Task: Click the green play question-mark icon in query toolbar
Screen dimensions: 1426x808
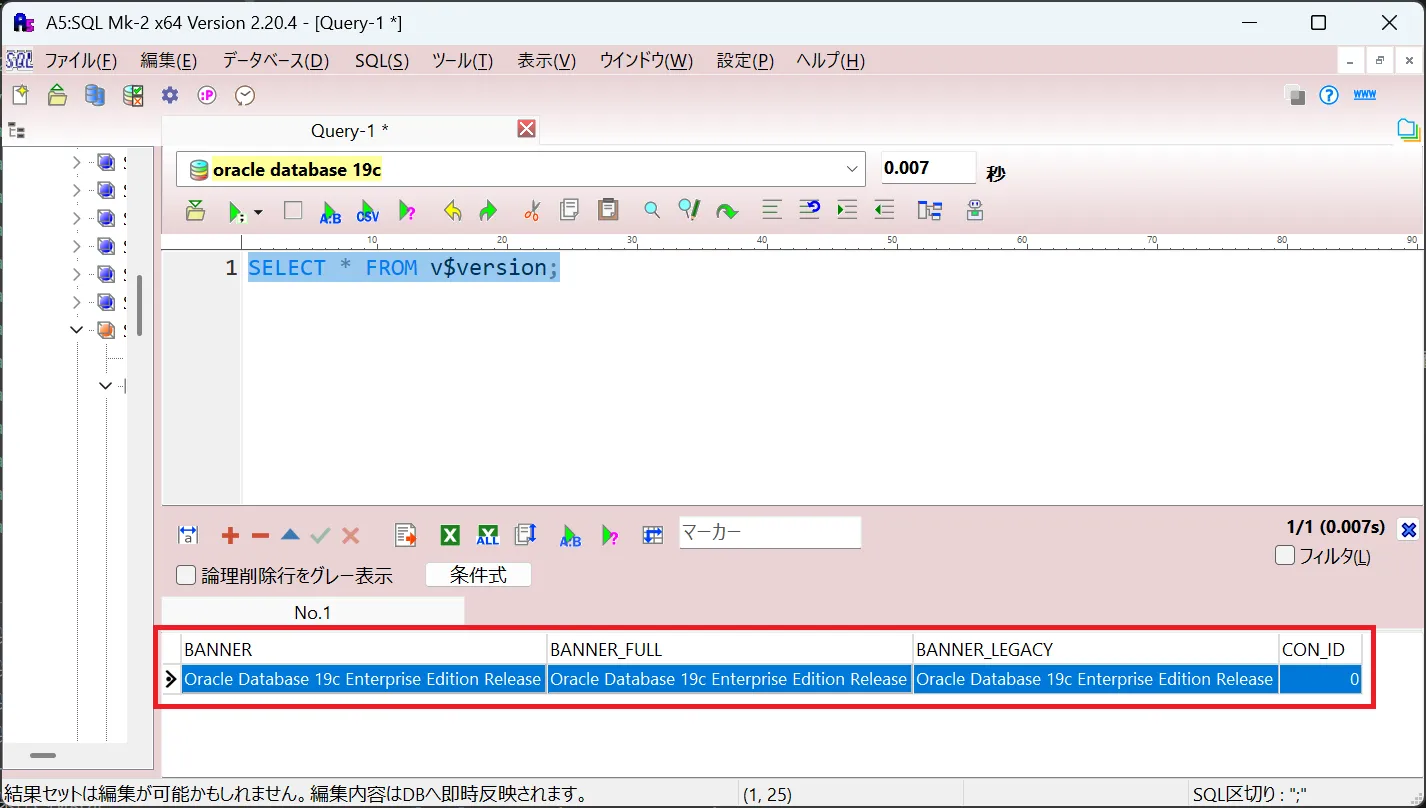Action: point(407,211)
